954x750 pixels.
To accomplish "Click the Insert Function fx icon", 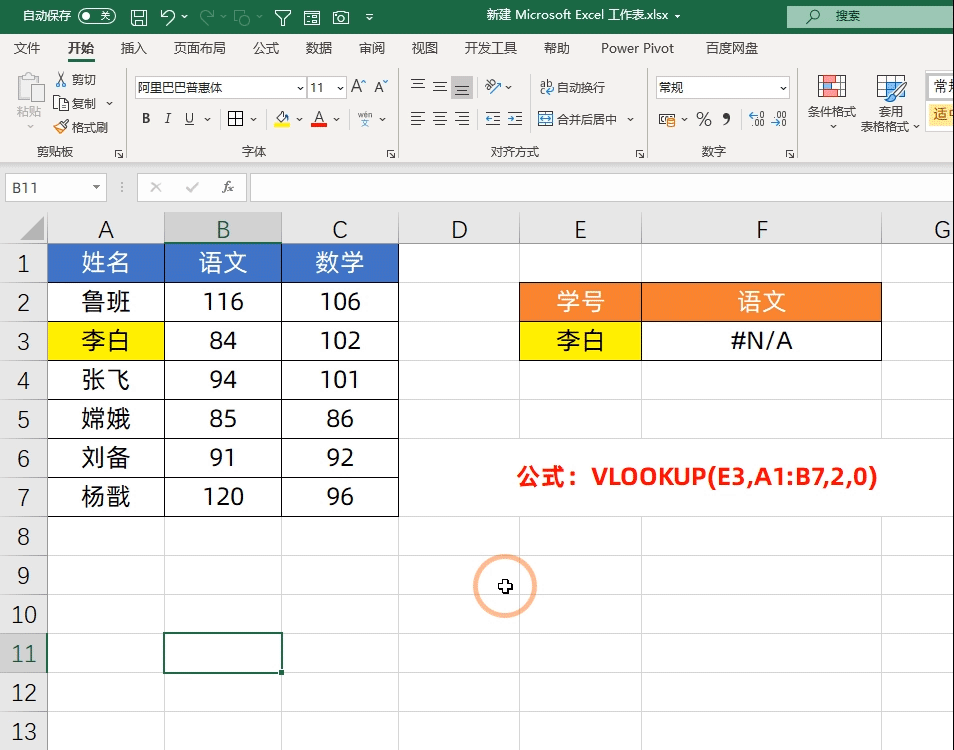I will (x=227, y=187).
